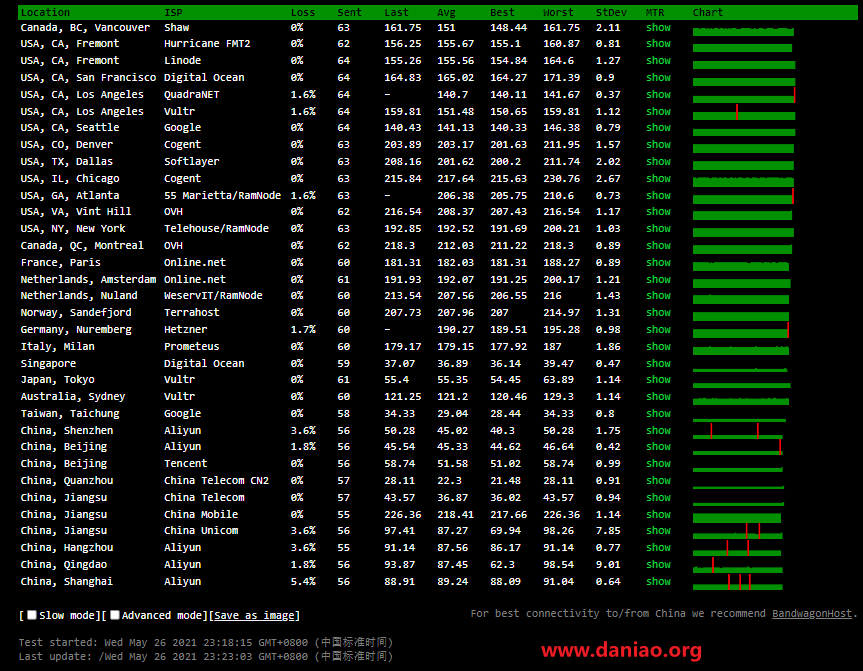The width and height of the screenshot is (863, 671).
Task: Click the latency chart for Shenzhen Aliyun
Action: point(738,430)
